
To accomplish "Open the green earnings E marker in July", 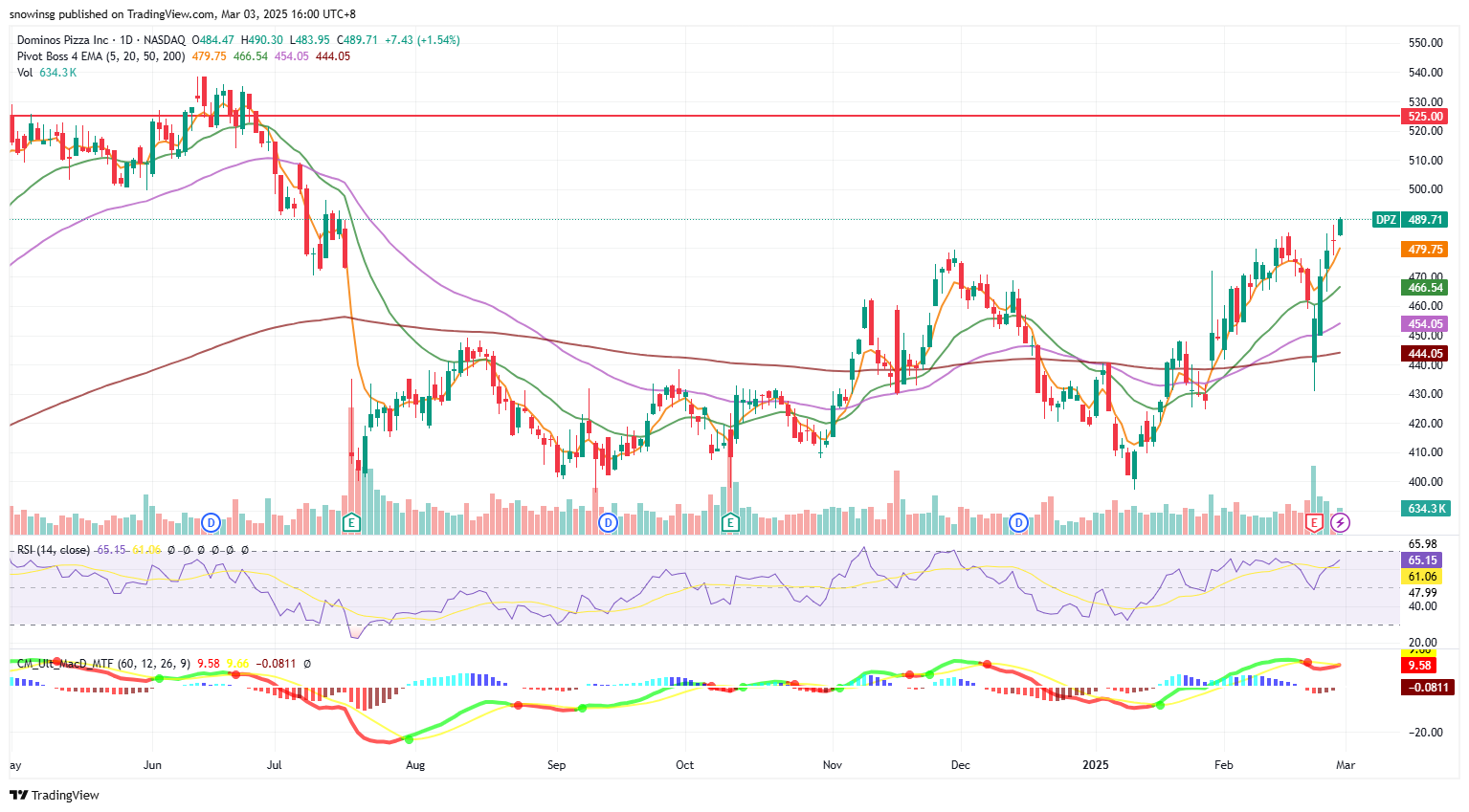I will pos(351,522).
